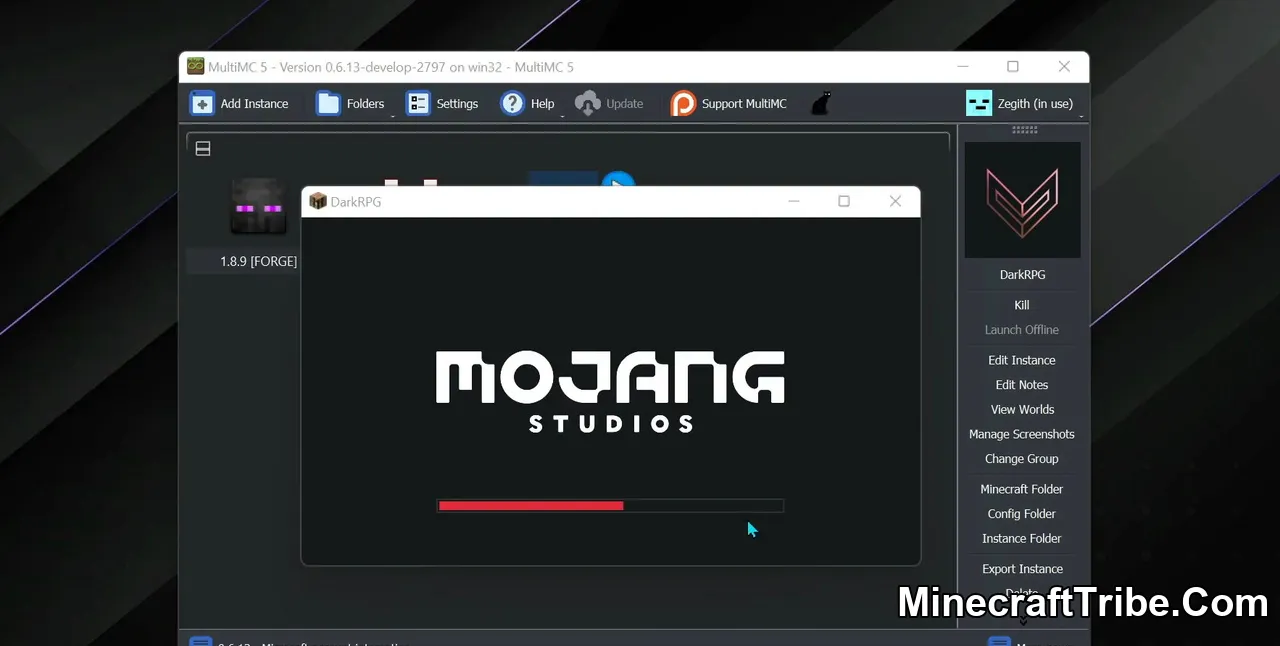Click the DarkRPG instance name button
The image size is (1280, 646).
[x=1022, y=274]
